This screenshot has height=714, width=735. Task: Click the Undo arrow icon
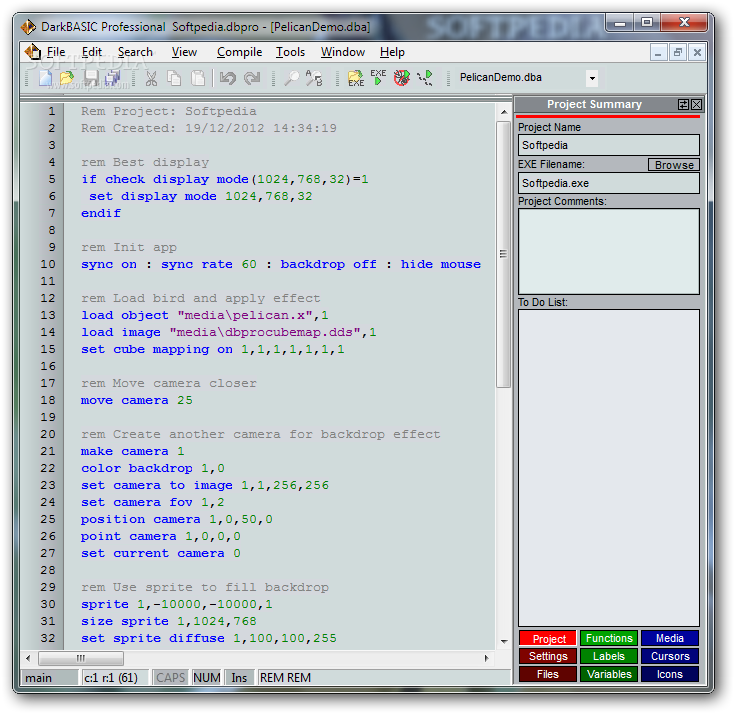[x=228, y=78]
